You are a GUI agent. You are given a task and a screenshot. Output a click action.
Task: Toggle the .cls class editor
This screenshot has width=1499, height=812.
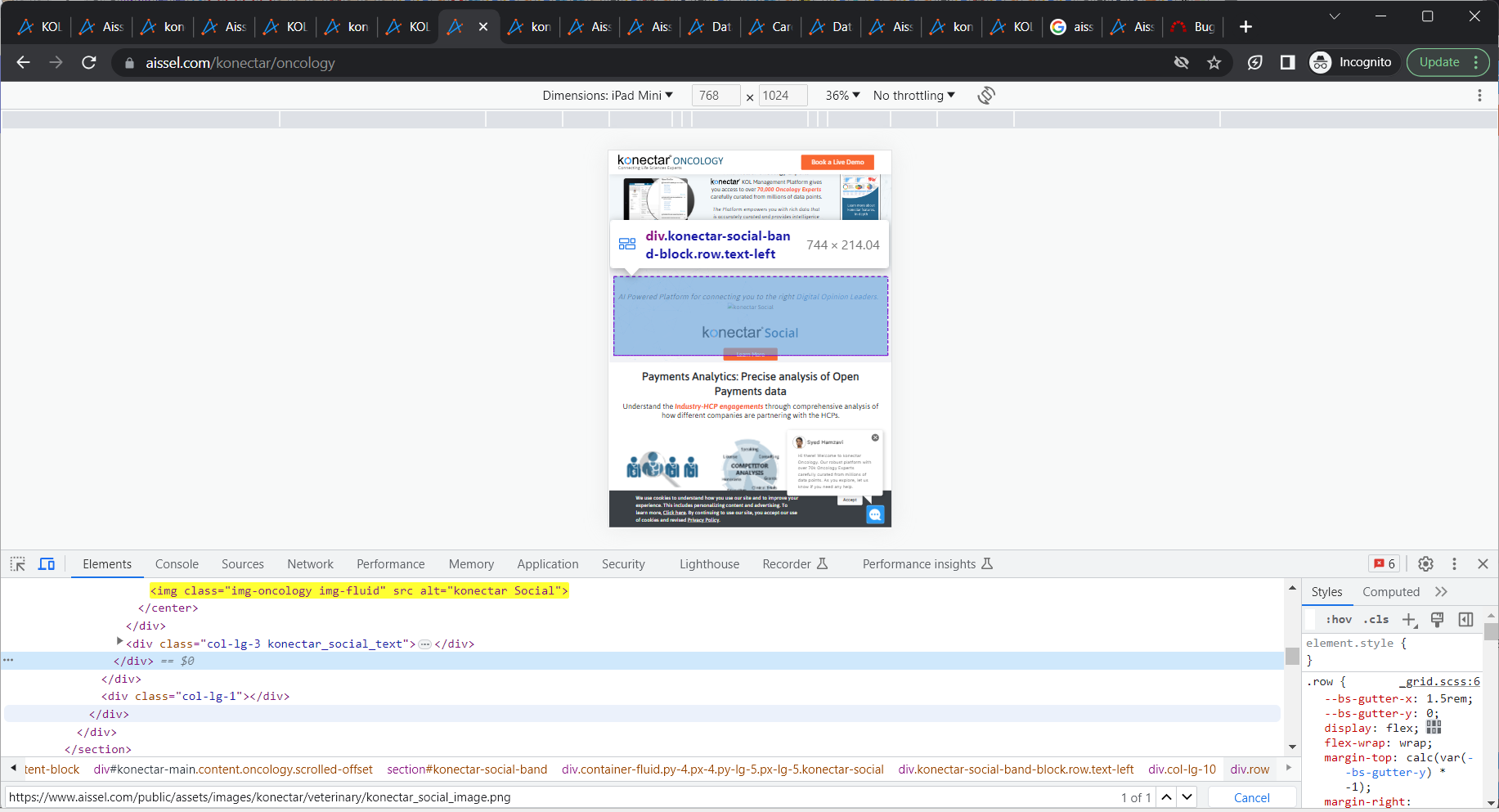coord(1376,620)
